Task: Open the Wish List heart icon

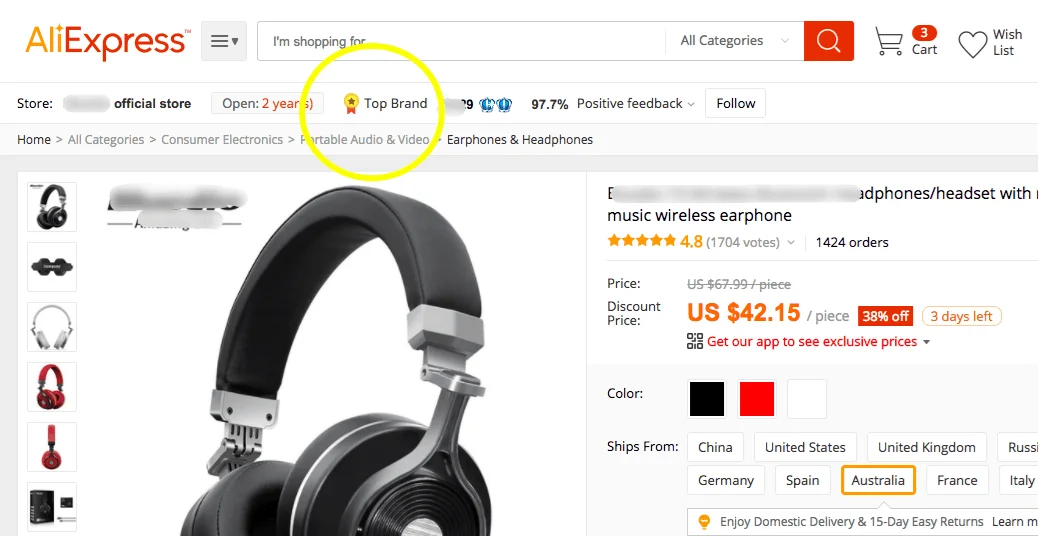Action: 973,44
